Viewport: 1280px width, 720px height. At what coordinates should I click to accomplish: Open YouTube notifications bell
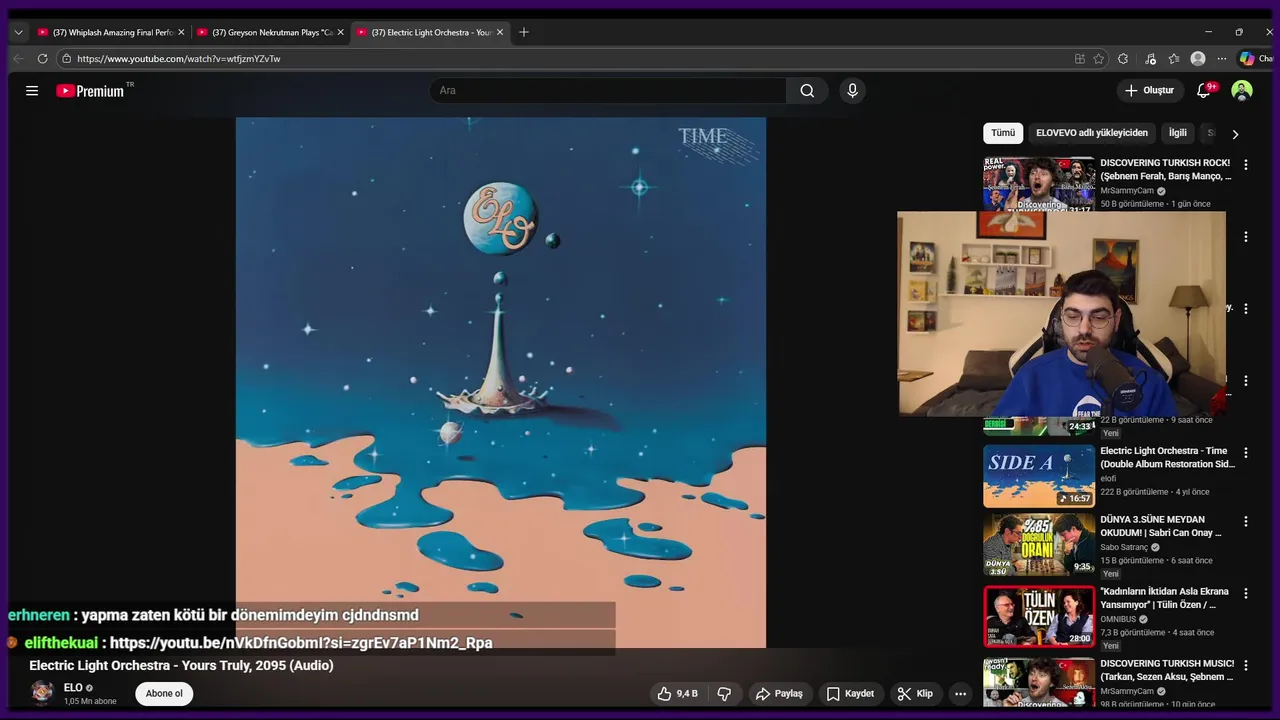click(x=1204, y=91)
